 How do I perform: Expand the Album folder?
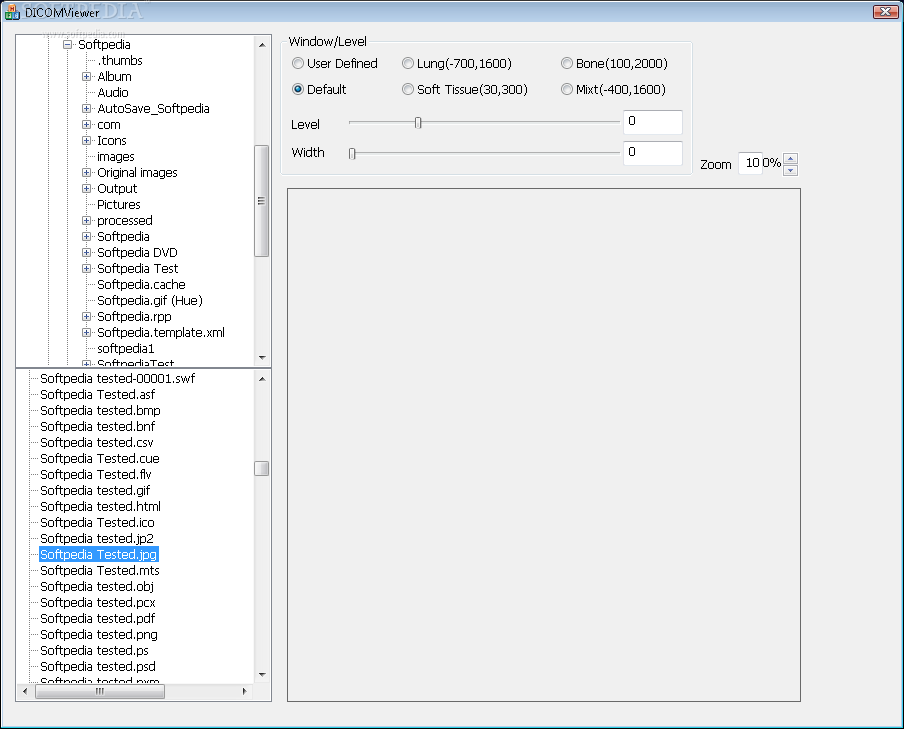pyautogui.click(x=86, y=76)
